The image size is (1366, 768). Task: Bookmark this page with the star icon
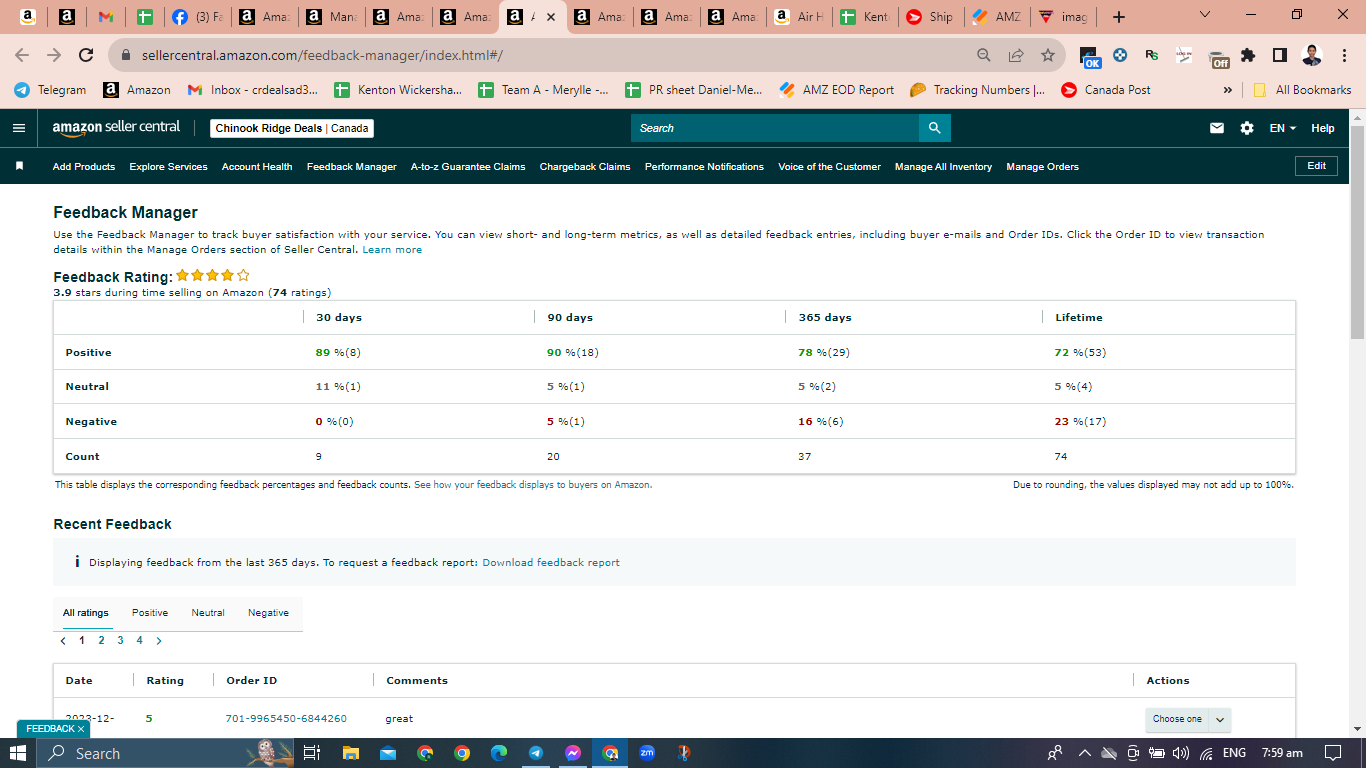coord(1047,55)
